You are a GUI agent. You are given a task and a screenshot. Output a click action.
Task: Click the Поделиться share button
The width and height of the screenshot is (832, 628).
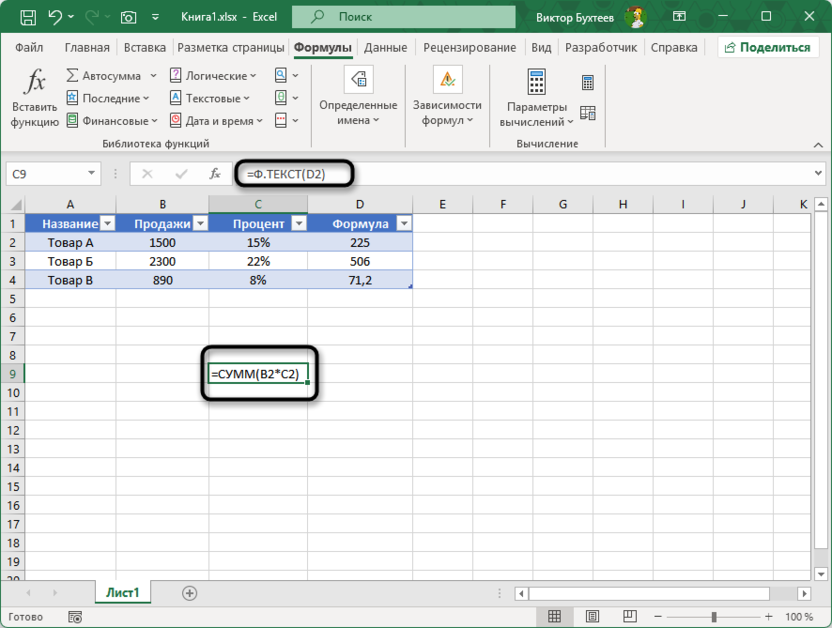click(765, 47)
